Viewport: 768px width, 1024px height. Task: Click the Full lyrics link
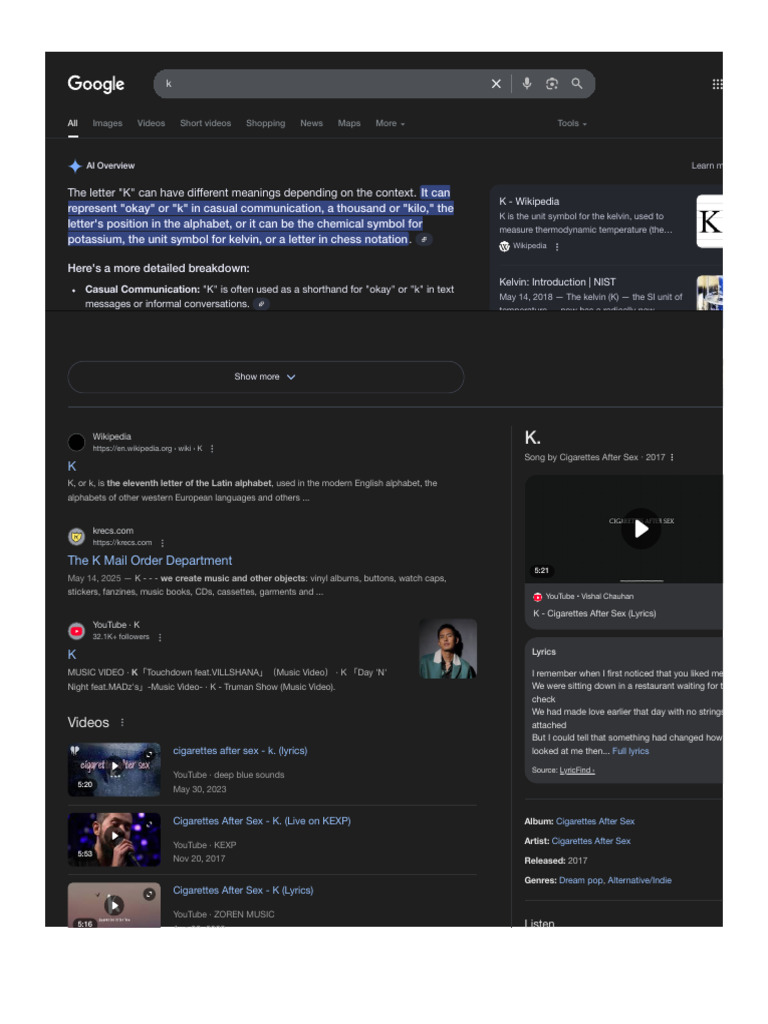631,751
